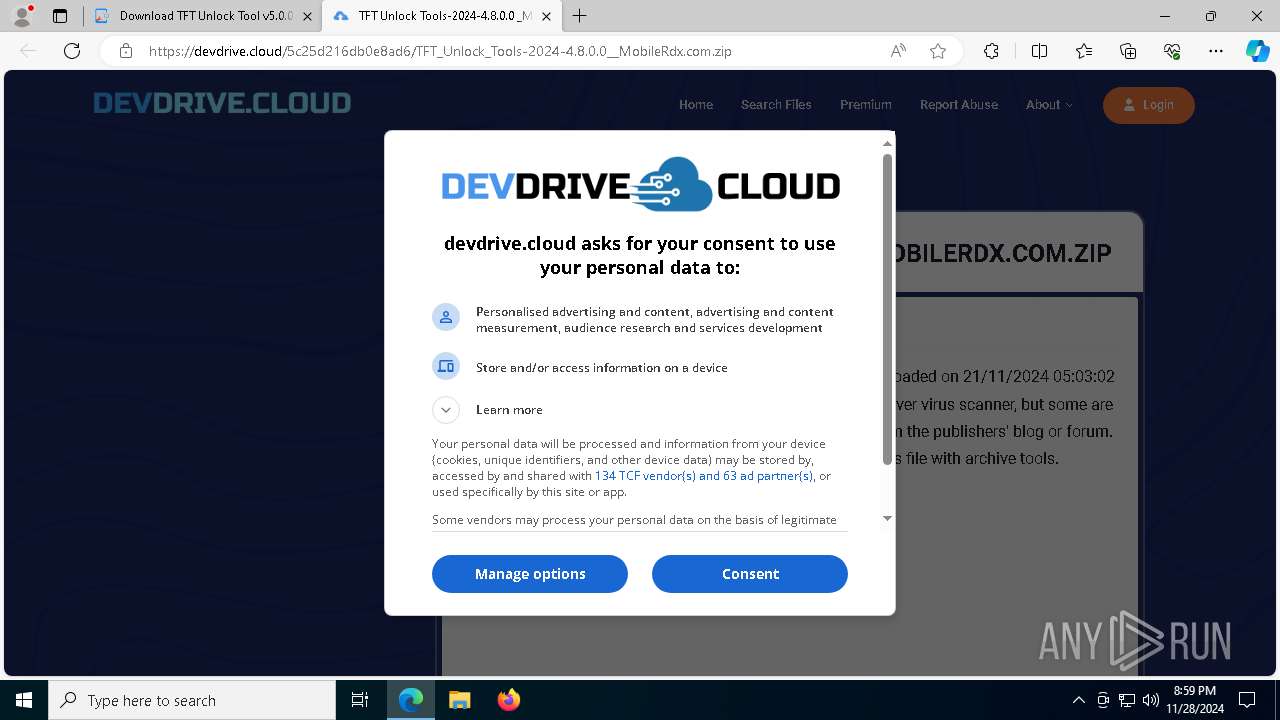Click the taskbar search box
Screen dimensions: 1280x720
pos(192,700)
